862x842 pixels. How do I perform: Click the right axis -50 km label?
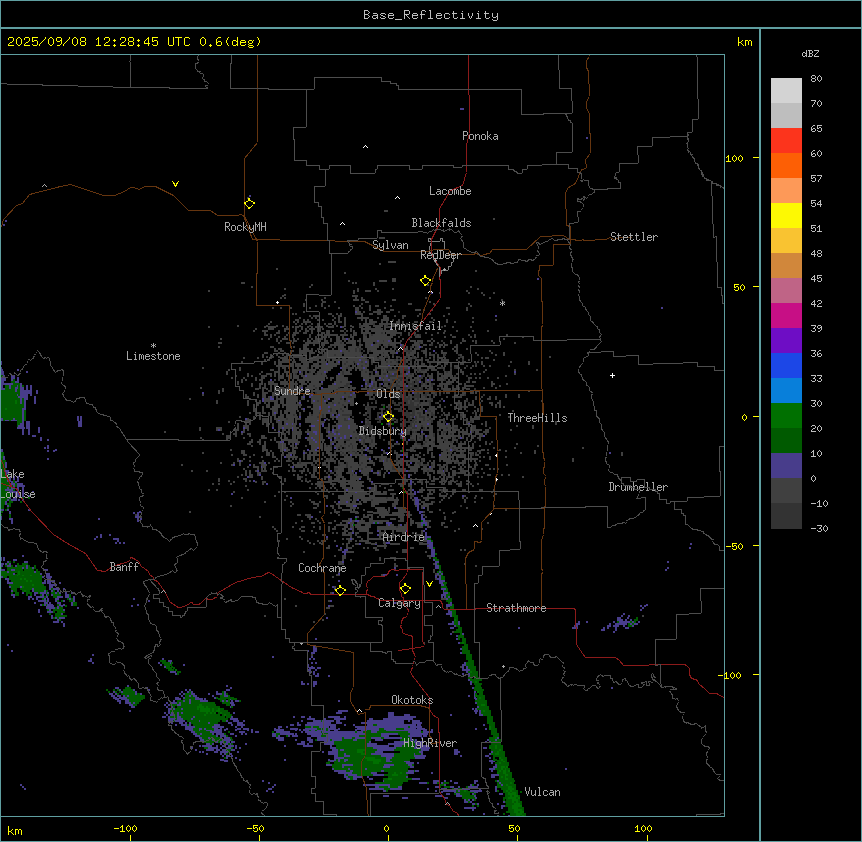(734, 546)
